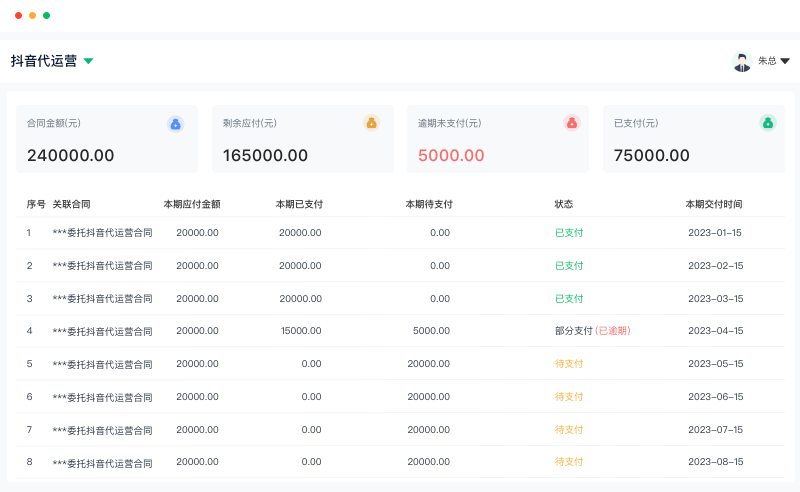The height and width of the screenshot is (492, 800).
Task: Open the contract link in row 8
Action: 103,463
